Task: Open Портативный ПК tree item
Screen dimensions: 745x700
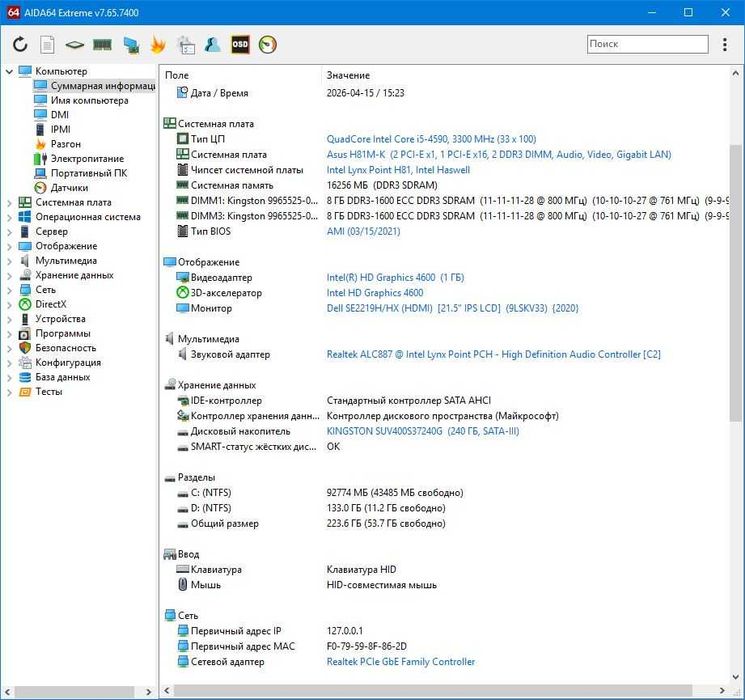Action: click(x=80, y=173)
